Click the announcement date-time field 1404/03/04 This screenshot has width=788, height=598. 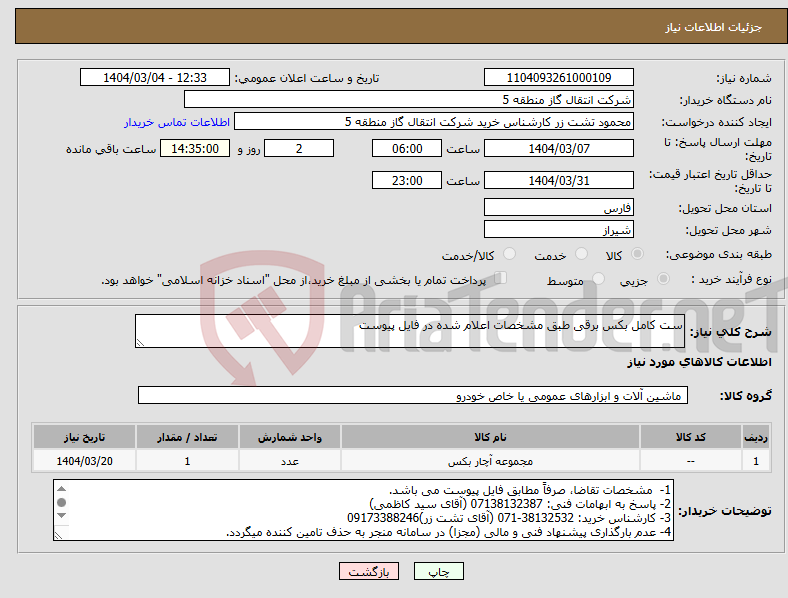pos(155,78)
